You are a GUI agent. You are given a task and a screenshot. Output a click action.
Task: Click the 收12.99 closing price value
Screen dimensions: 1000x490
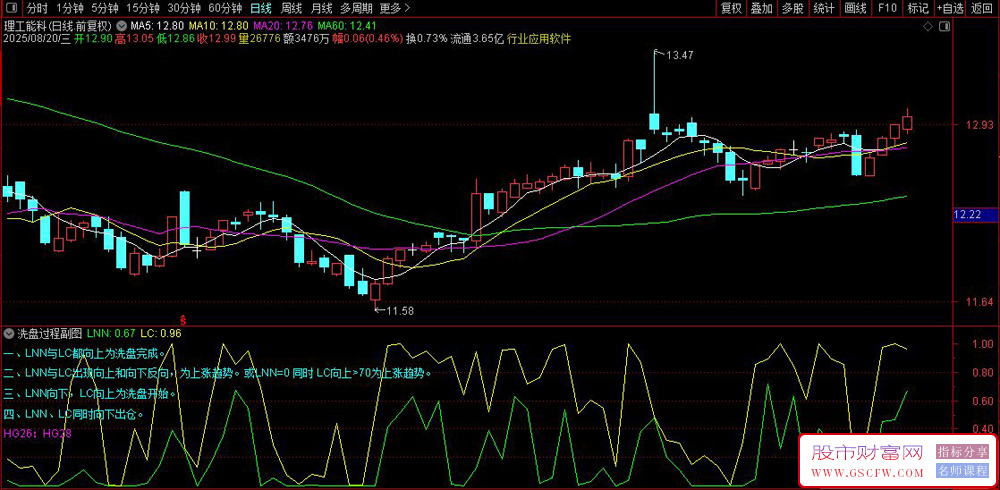point(216,39)
